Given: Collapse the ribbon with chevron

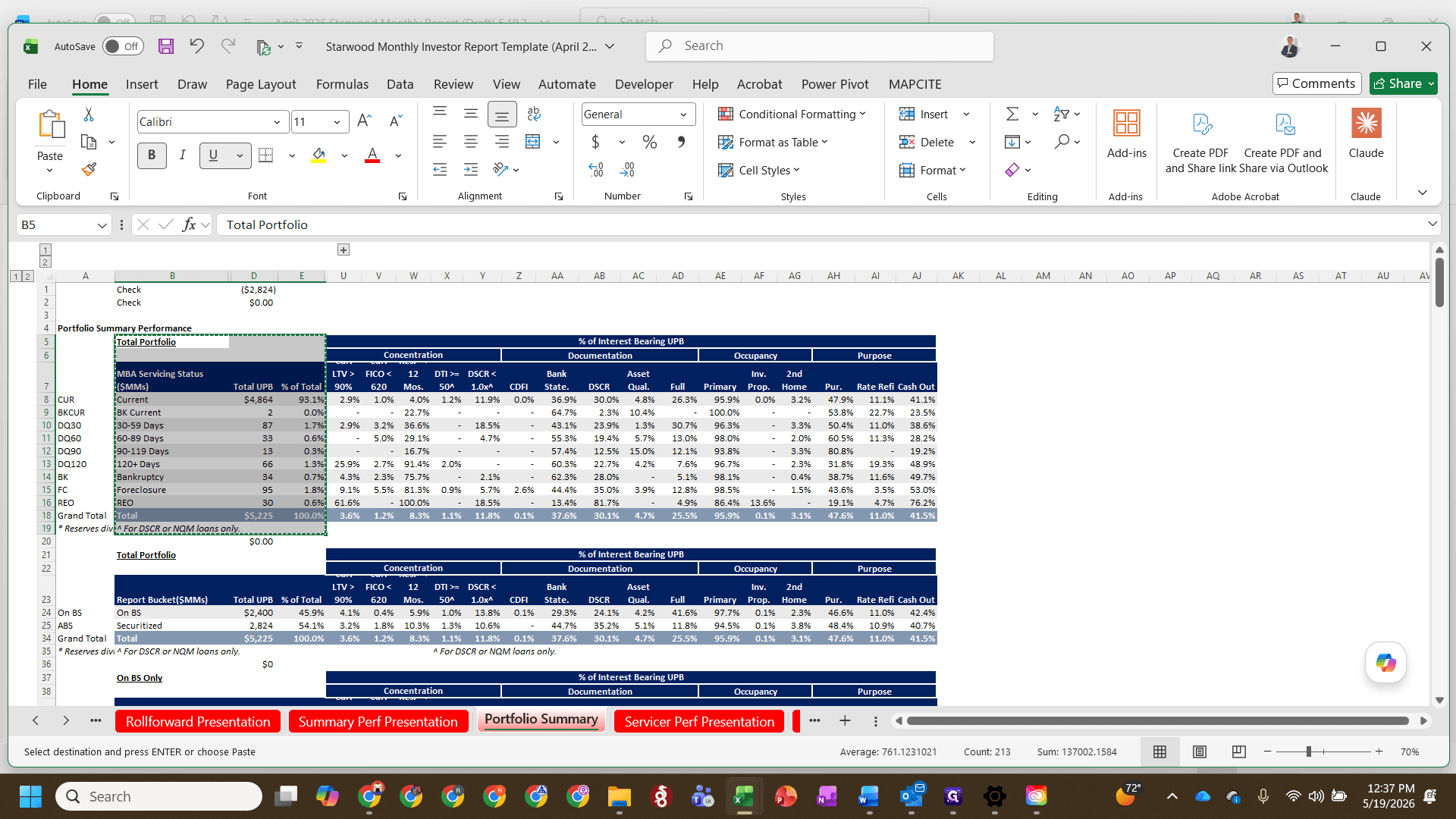Looking at the screenshot, I should coord(1423,193).
